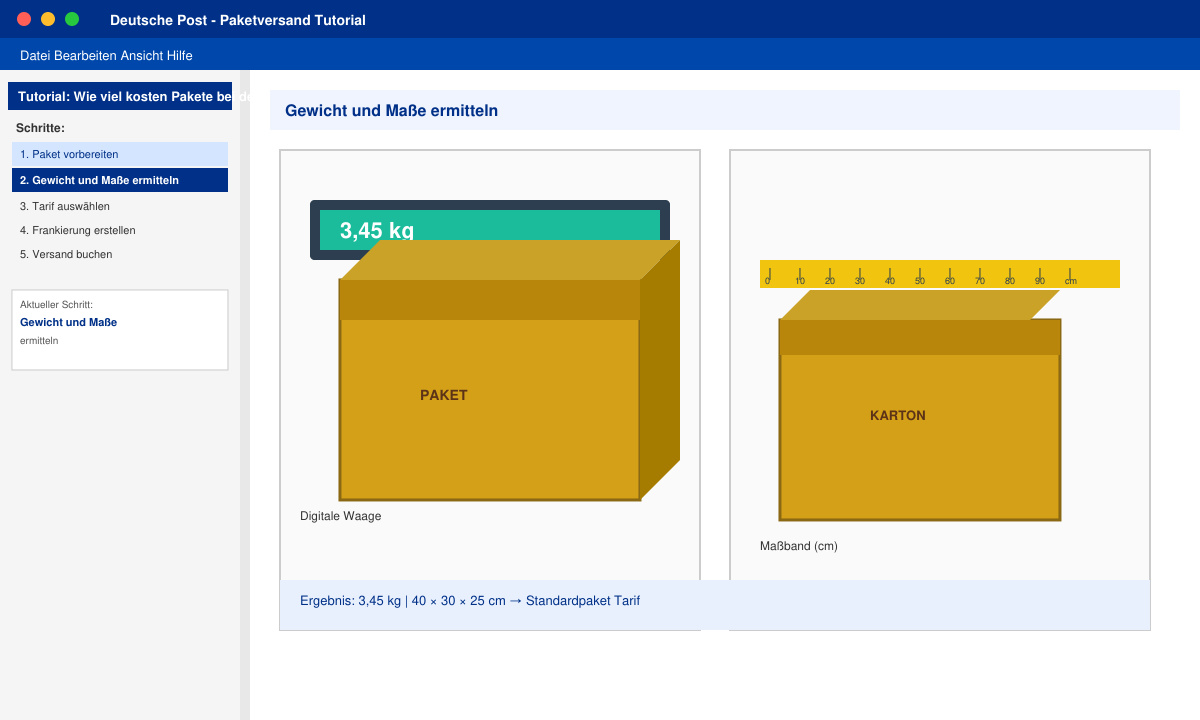This screenshot has height=720, width=1200.
Task: Close the window with the red button
Action: tap(24, 19)
